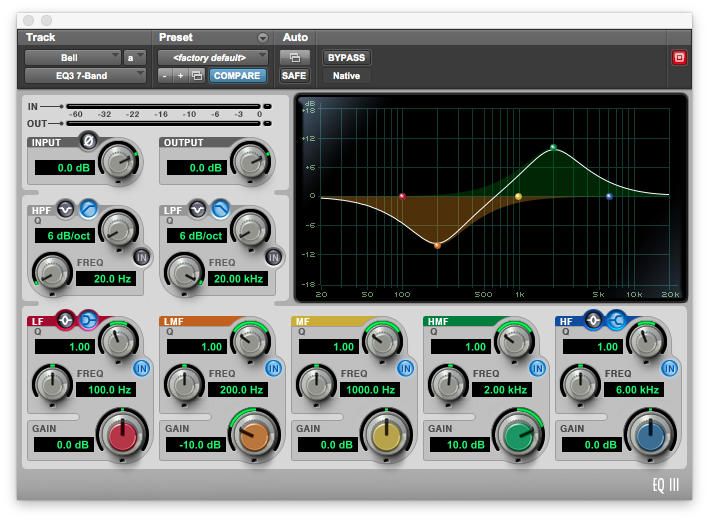This screenshot has height=521, width=709.
Task: Select the HPF high-pass filter type icon
Action: tap(87, 208)
